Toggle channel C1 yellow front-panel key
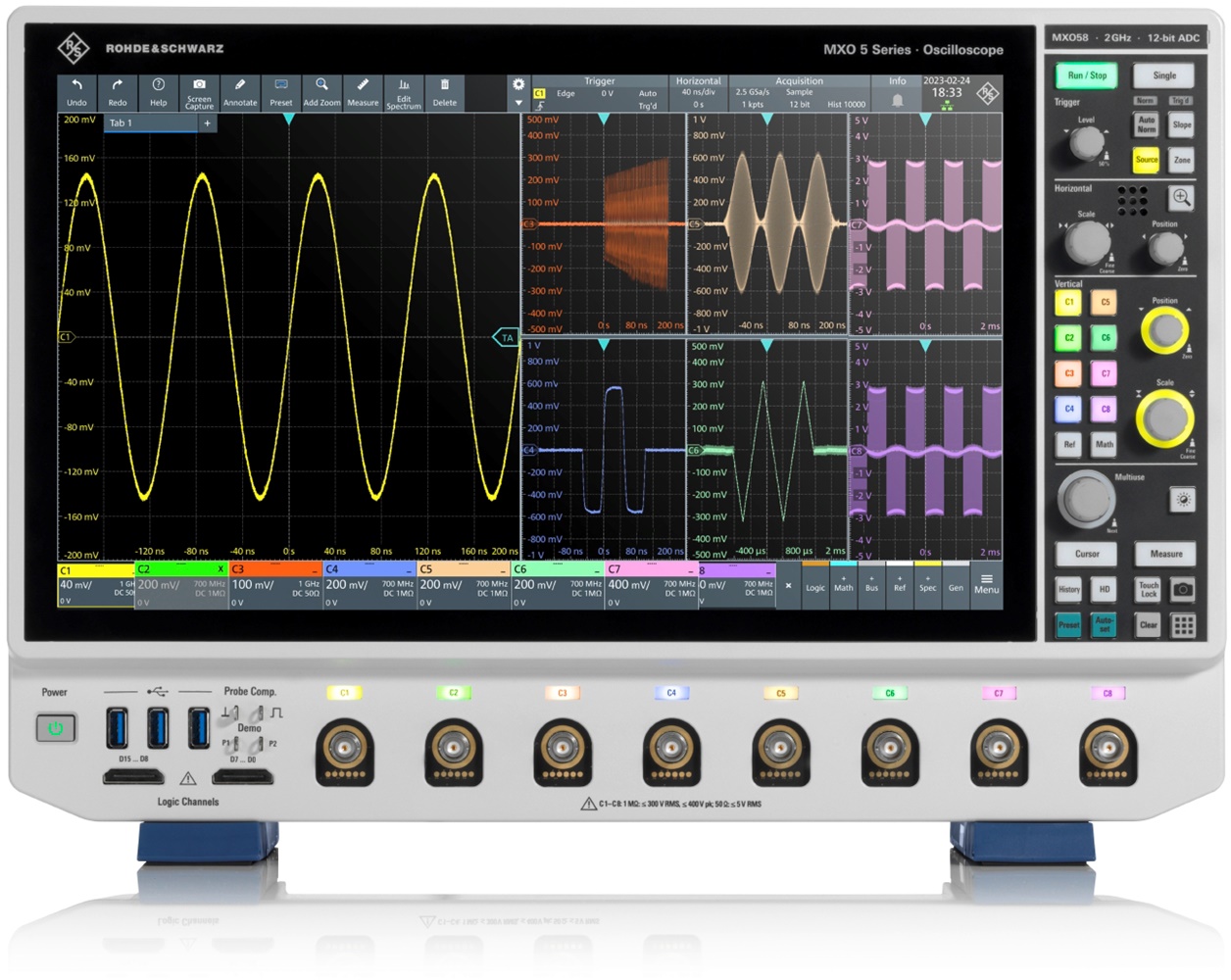This screenshot has height=980, width=1231. coord(1068,303)
